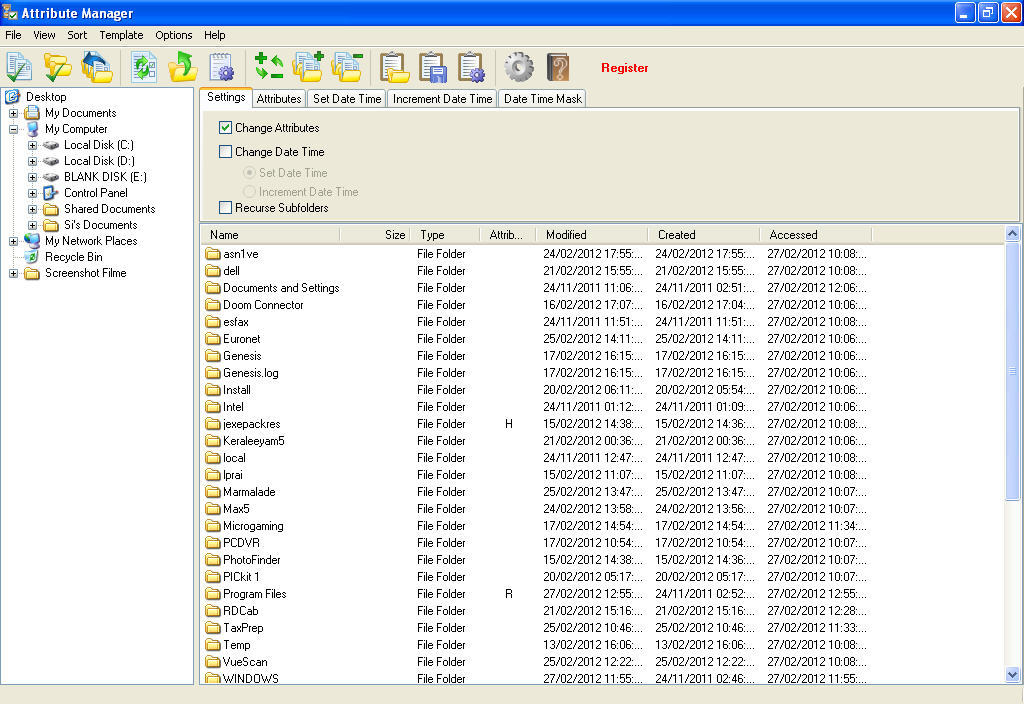Uncheck the Change Attributes checkbox
This screenshot has width=1024, height=704.
coord(225,128)
